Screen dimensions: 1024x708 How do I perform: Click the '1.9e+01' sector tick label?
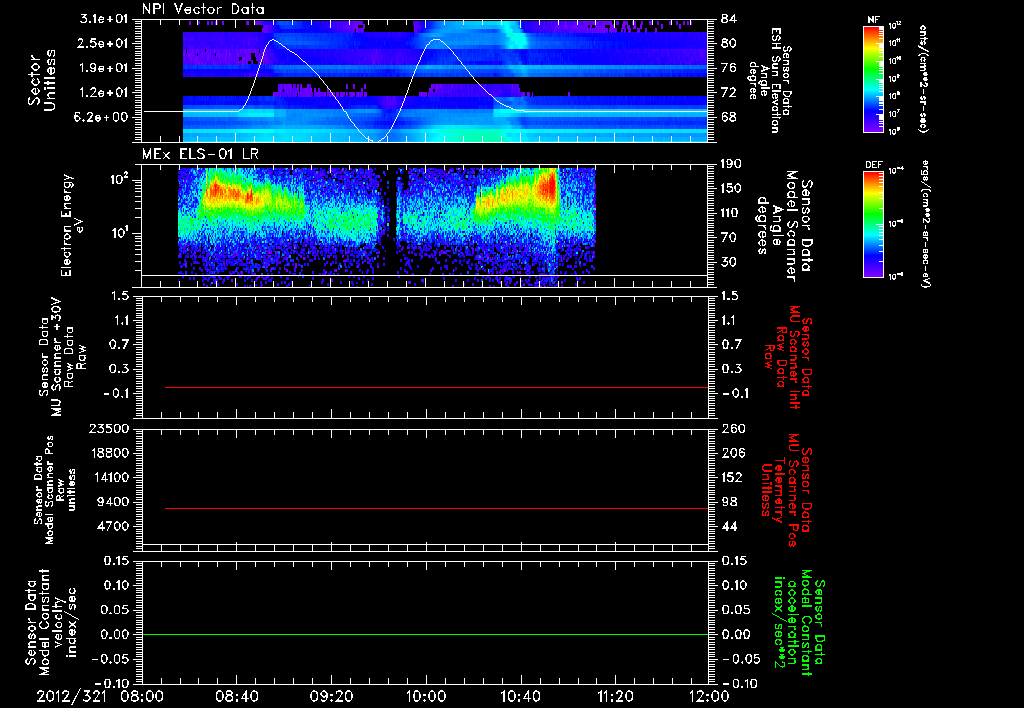pyautogui.click(x=104, y=68)
